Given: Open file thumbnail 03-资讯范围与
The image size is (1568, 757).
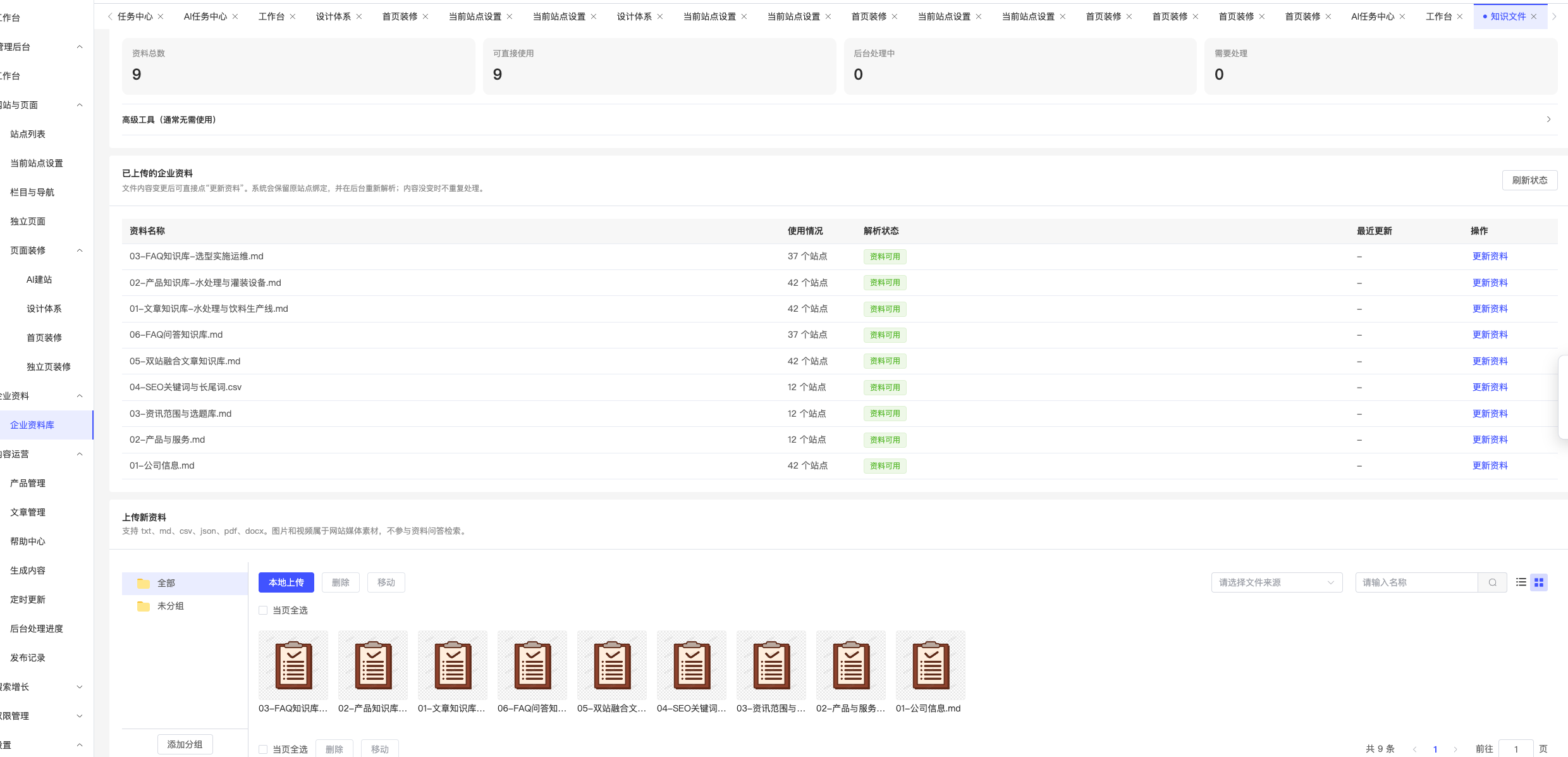Looking at the screenshot, I should pyautogui.click(x=771, y=665).
